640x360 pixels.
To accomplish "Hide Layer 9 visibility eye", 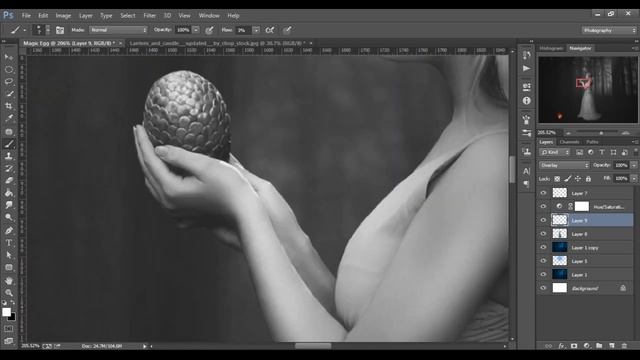I will 543,220.
